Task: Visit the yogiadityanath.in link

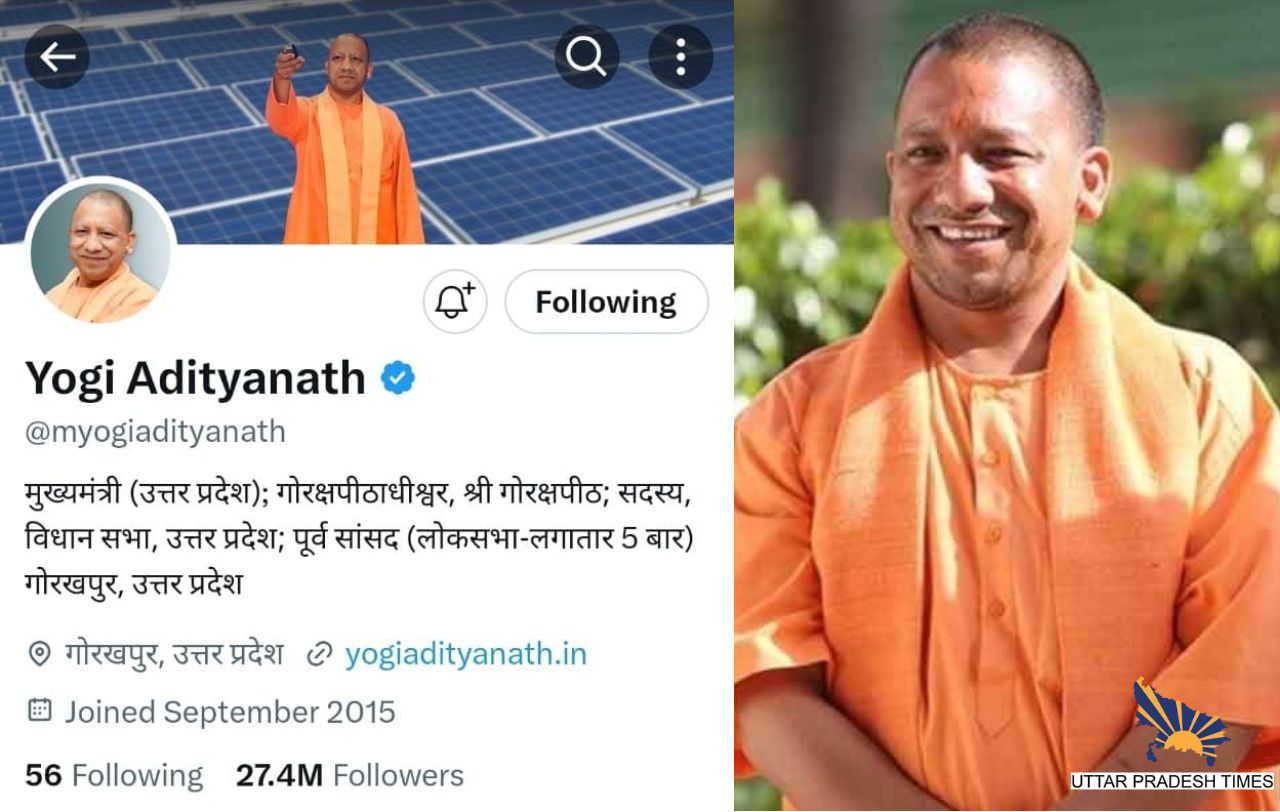Action: (466, 654)
